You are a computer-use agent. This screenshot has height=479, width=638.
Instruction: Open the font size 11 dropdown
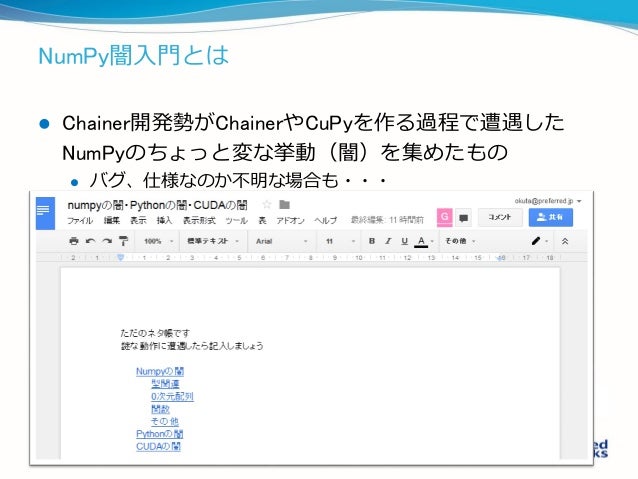(x=341, y=241)
